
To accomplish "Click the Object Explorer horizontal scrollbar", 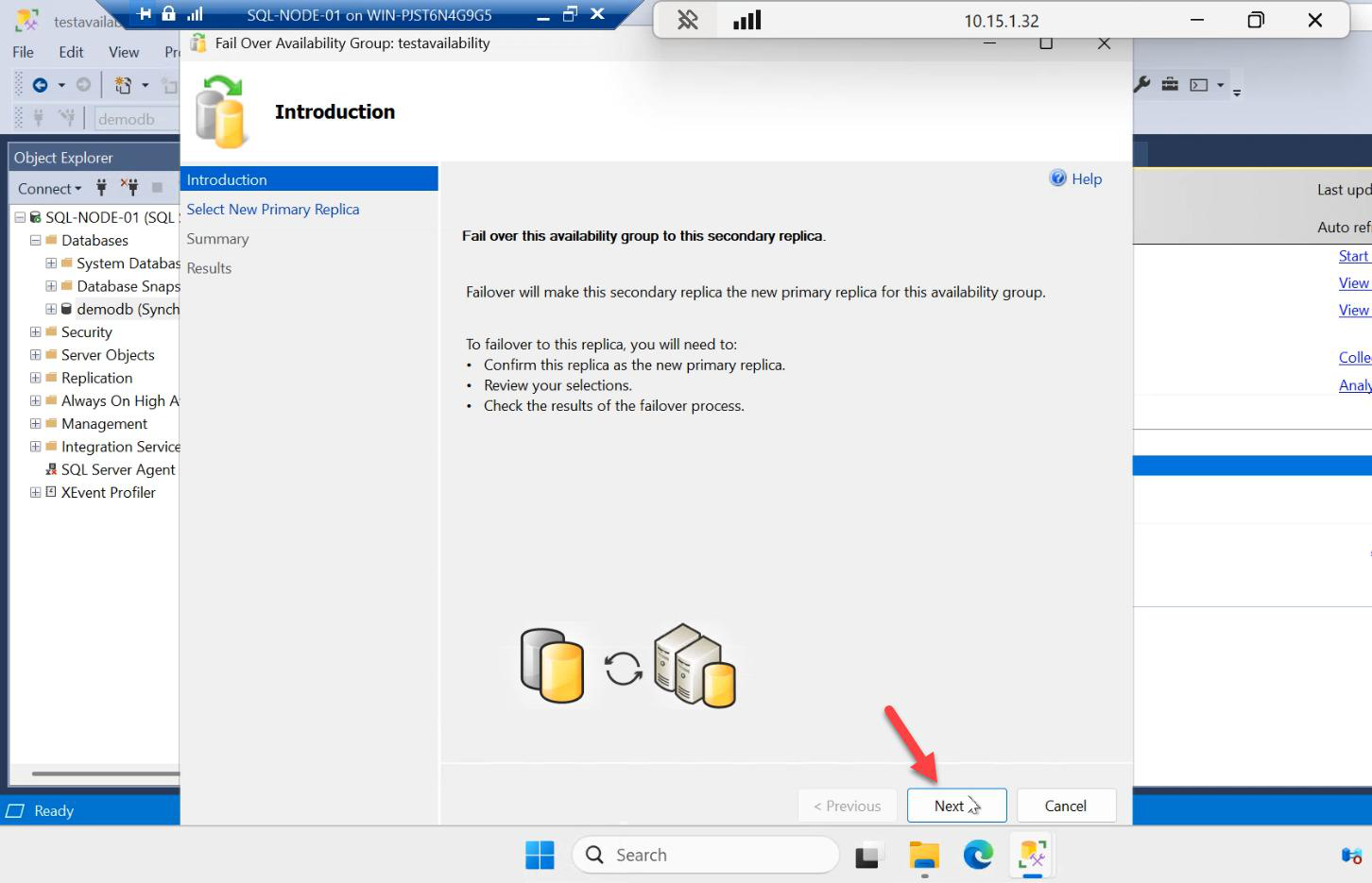I will pyautogui.click(x=104, y=774).
